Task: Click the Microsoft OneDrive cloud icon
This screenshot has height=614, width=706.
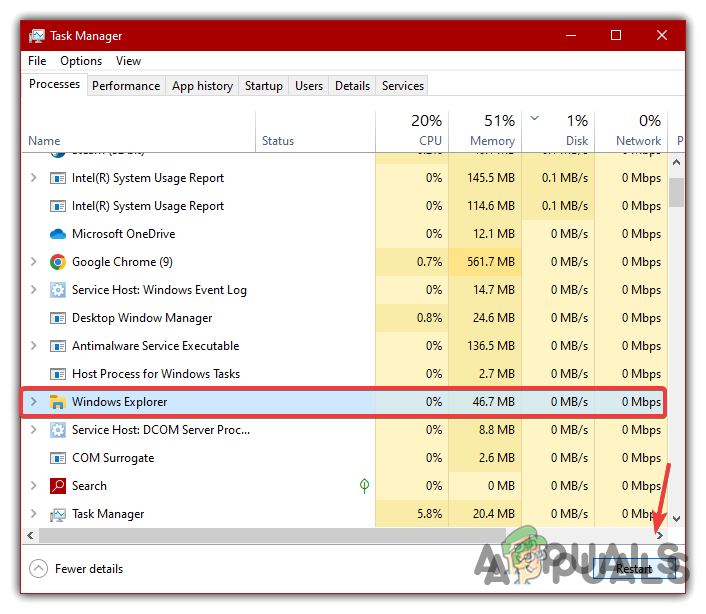Action: (58, 234)
